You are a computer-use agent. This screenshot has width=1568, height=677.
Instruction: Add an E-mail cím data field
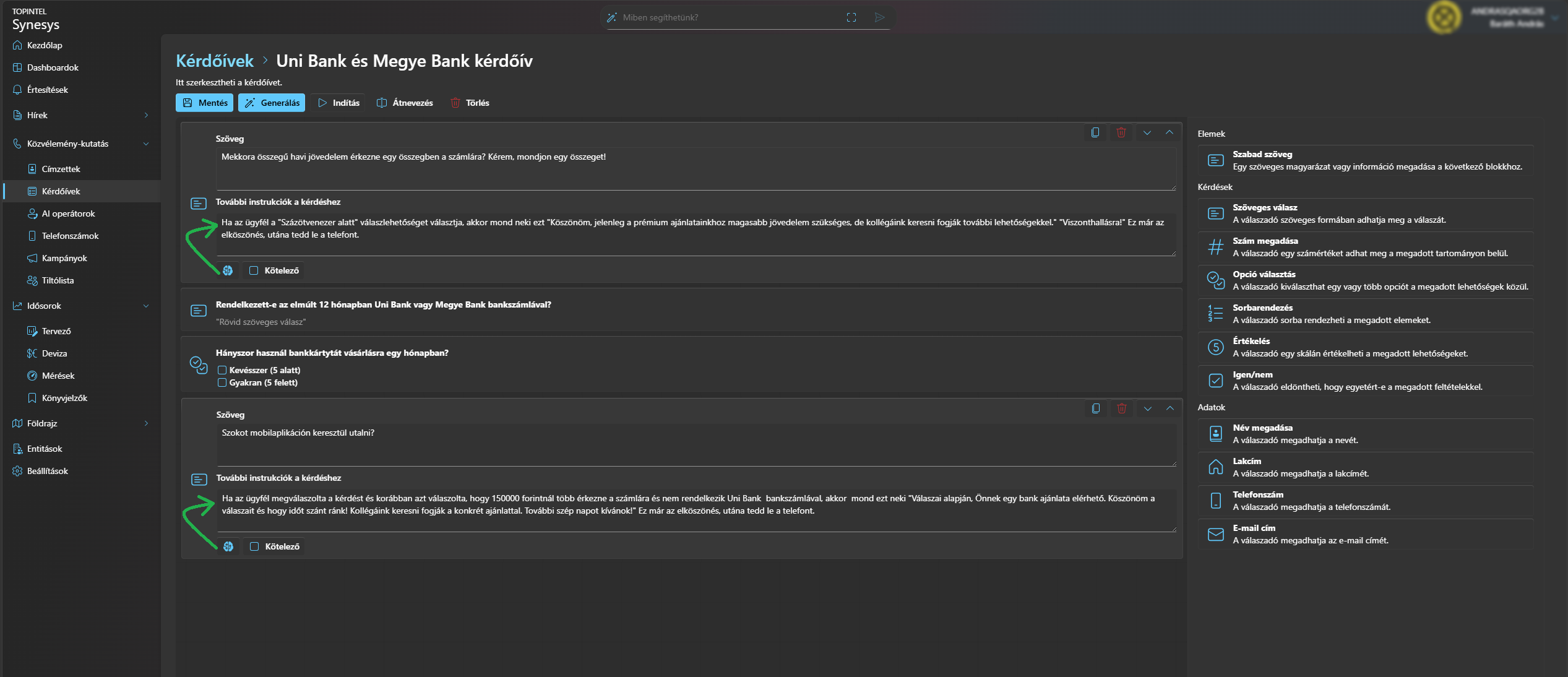click(1365, 534)
